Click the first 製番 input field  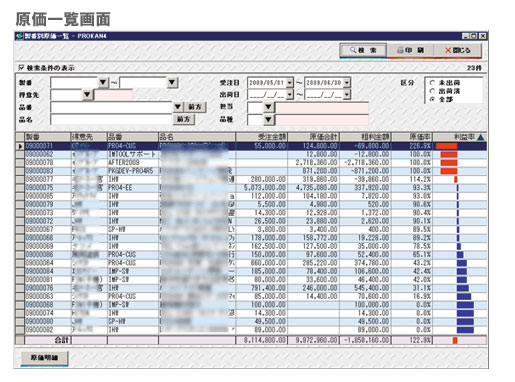click(x=74, y=82)
